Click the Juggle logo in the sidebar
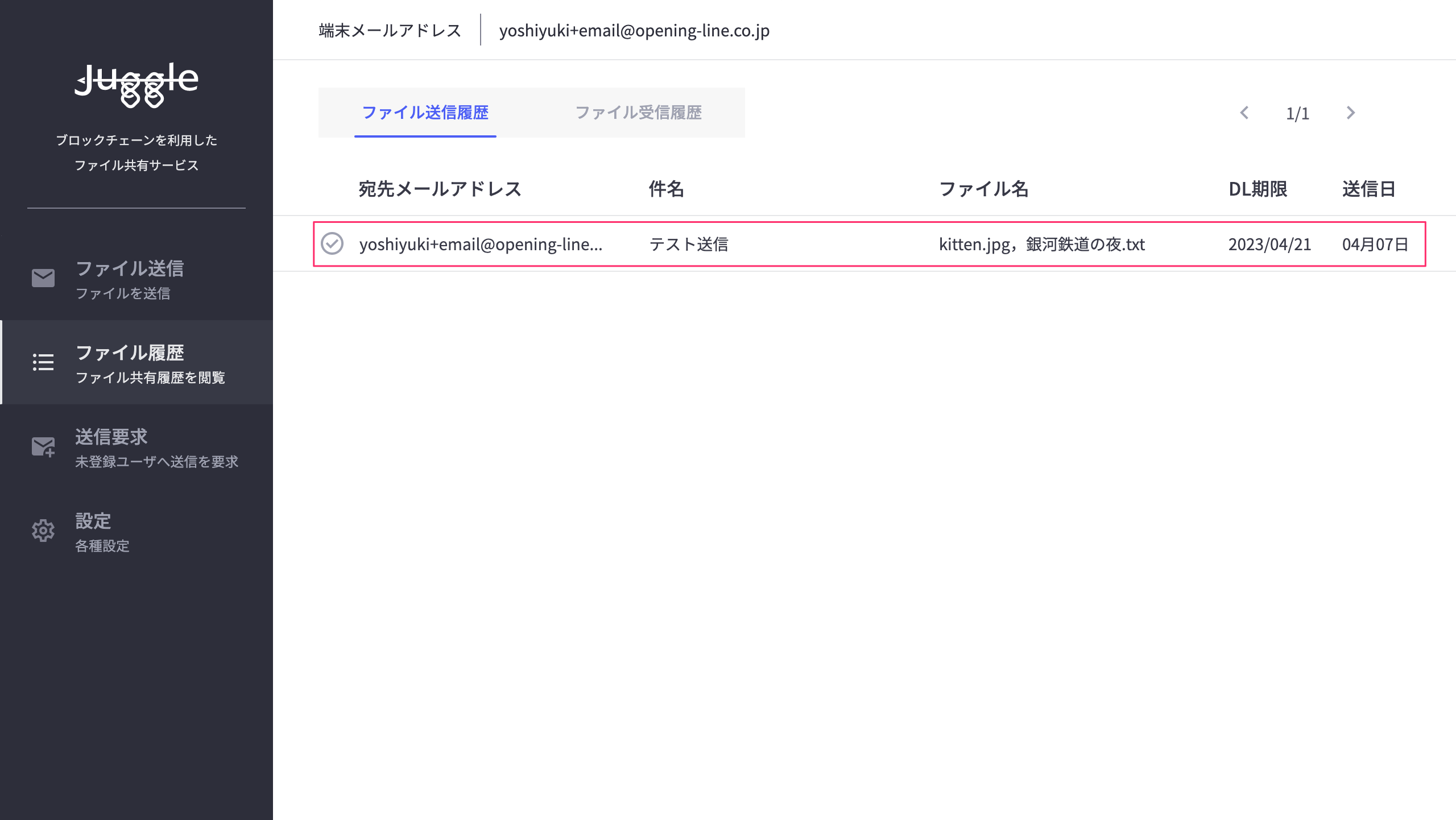Image resolution: width=1456 pixels, height=820 pixels. tap(136, 84)
